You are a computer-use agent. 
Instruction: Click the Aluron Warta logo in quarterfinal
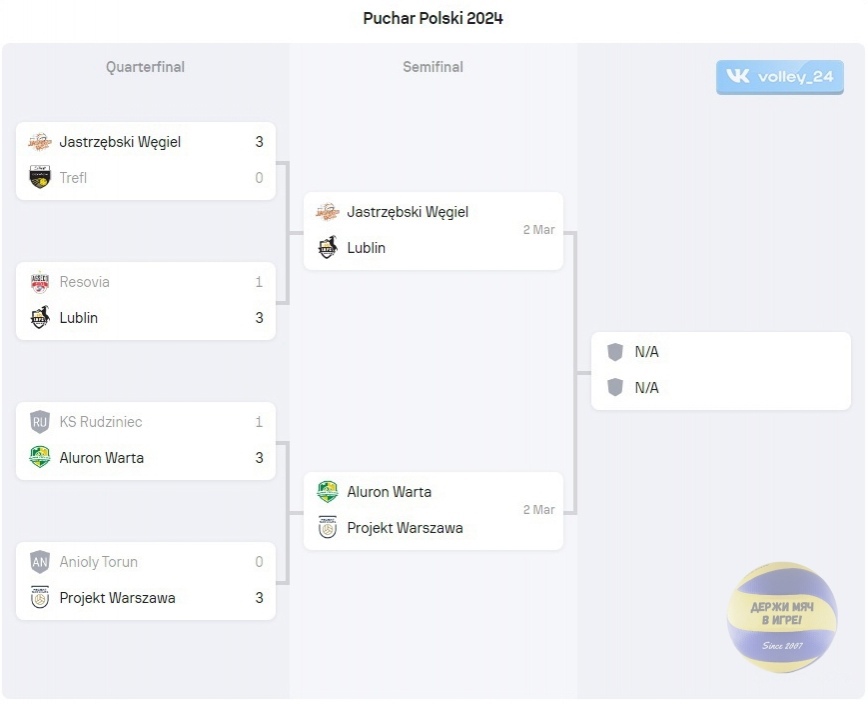(x=40, y=458)
